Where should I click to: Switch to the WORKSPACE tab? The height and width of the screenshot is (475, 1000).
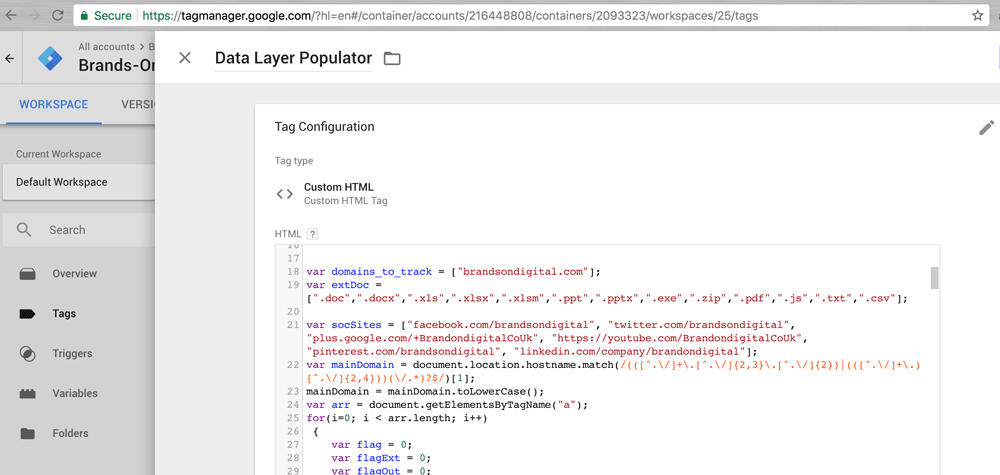pyautogui.click(x=54, y=105)
